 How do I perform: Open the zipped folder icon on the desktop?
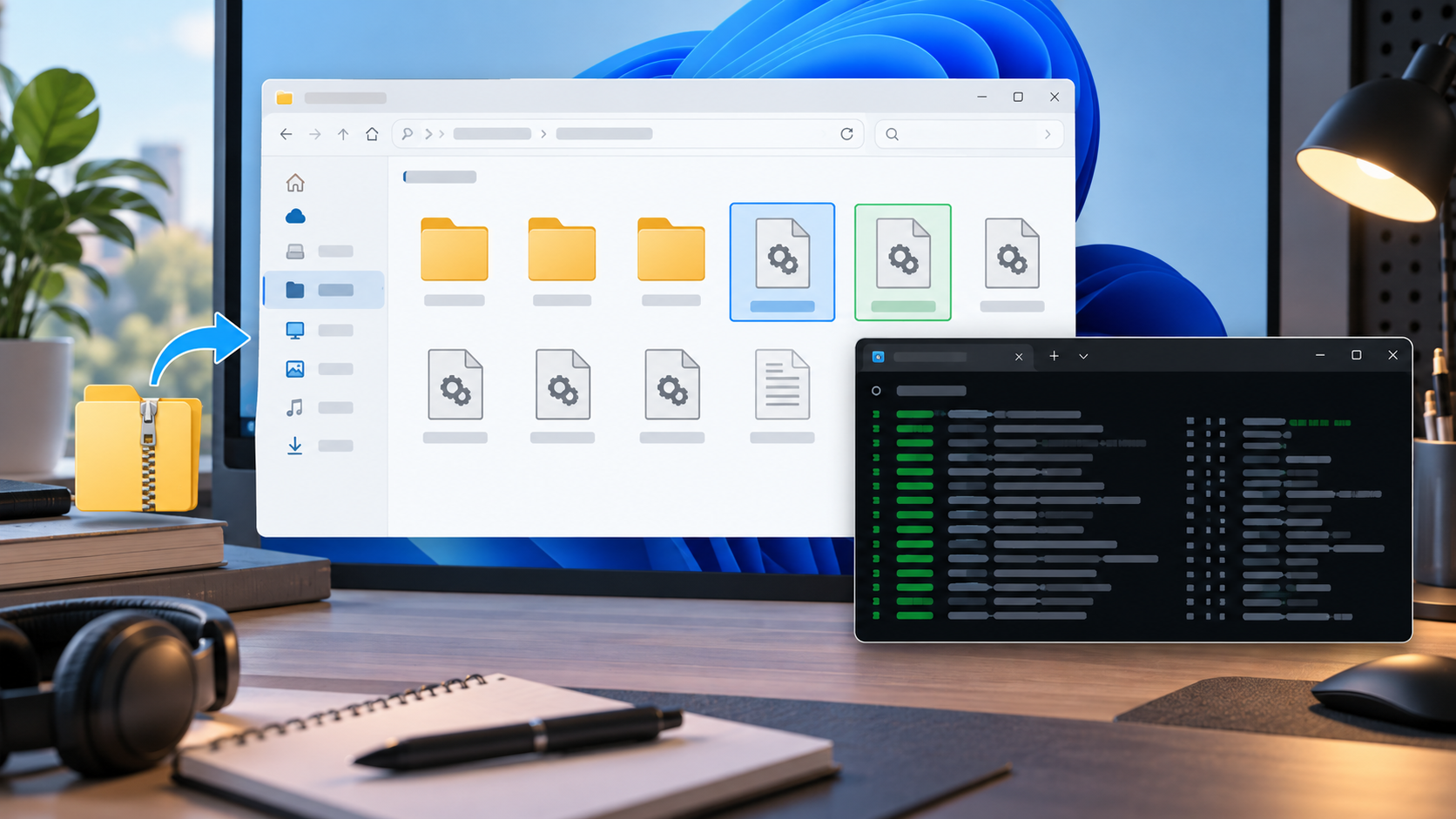pos(138,447)
